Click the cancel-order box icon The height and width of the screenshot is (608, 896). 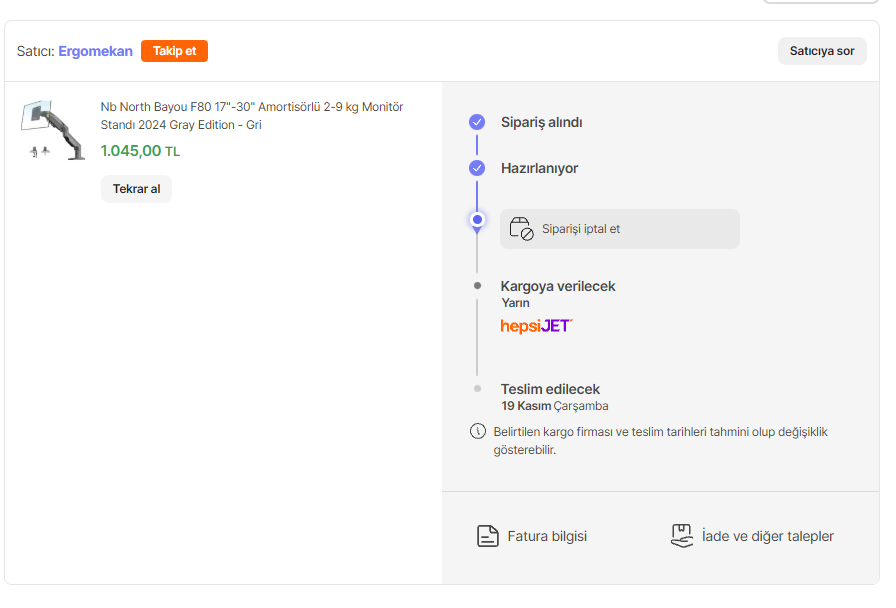tap(521, 229)
